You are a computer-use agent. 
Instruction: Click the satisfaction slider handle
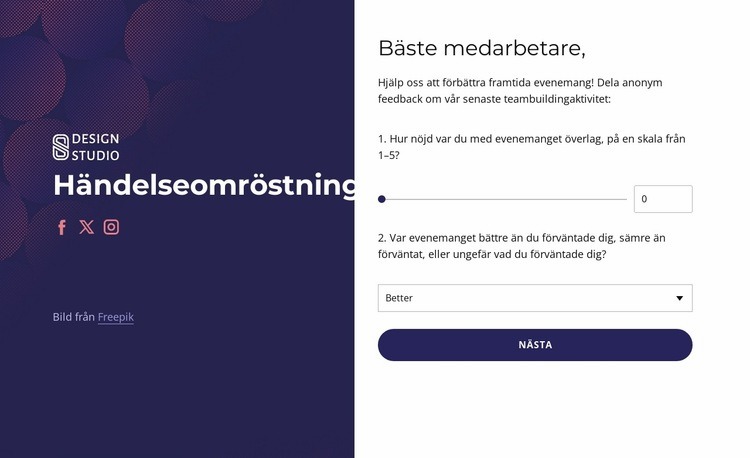[x=382, y=199]
